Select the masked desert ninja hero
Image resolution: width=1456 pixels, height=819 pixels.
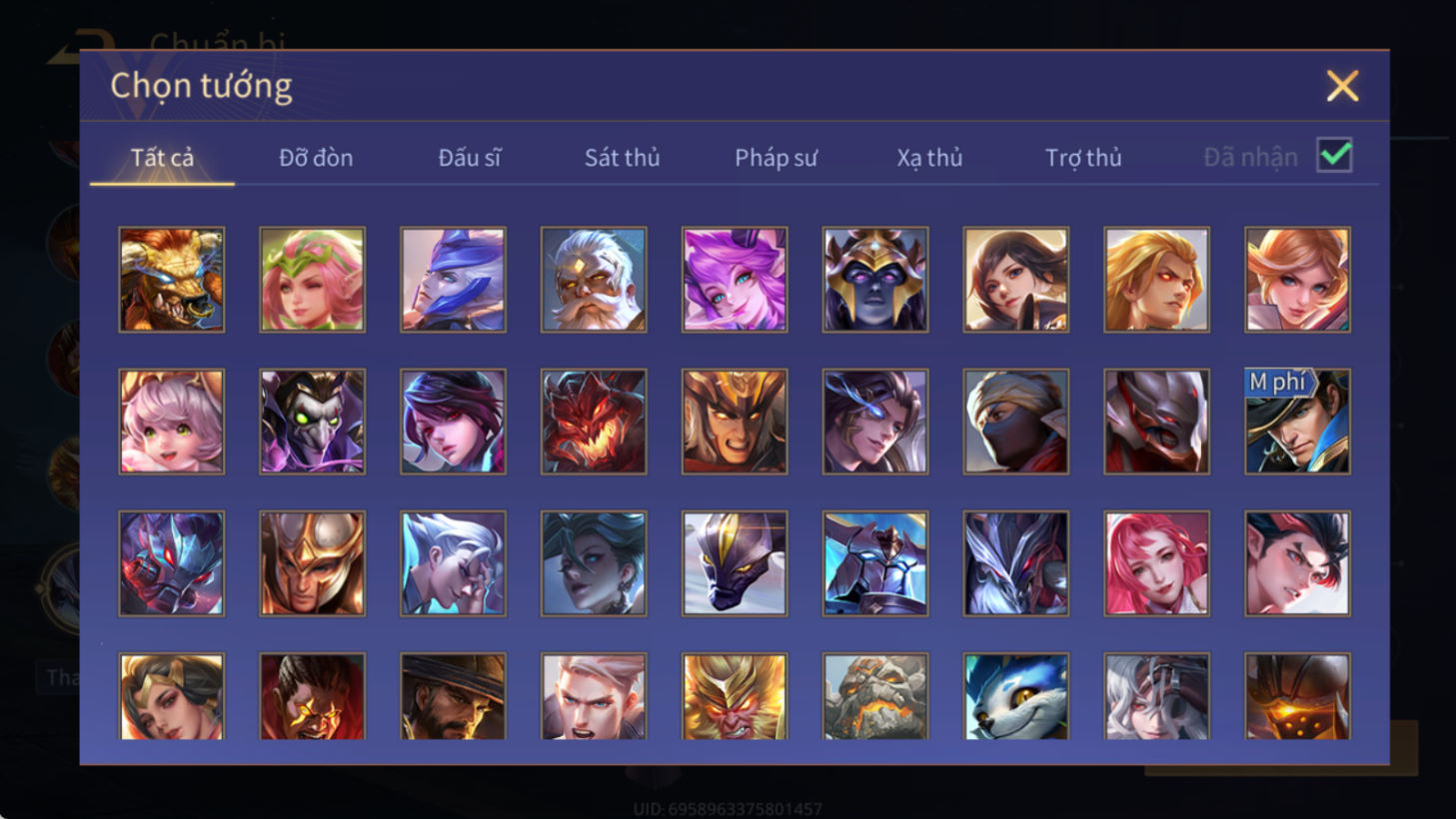click(1016, 421)
